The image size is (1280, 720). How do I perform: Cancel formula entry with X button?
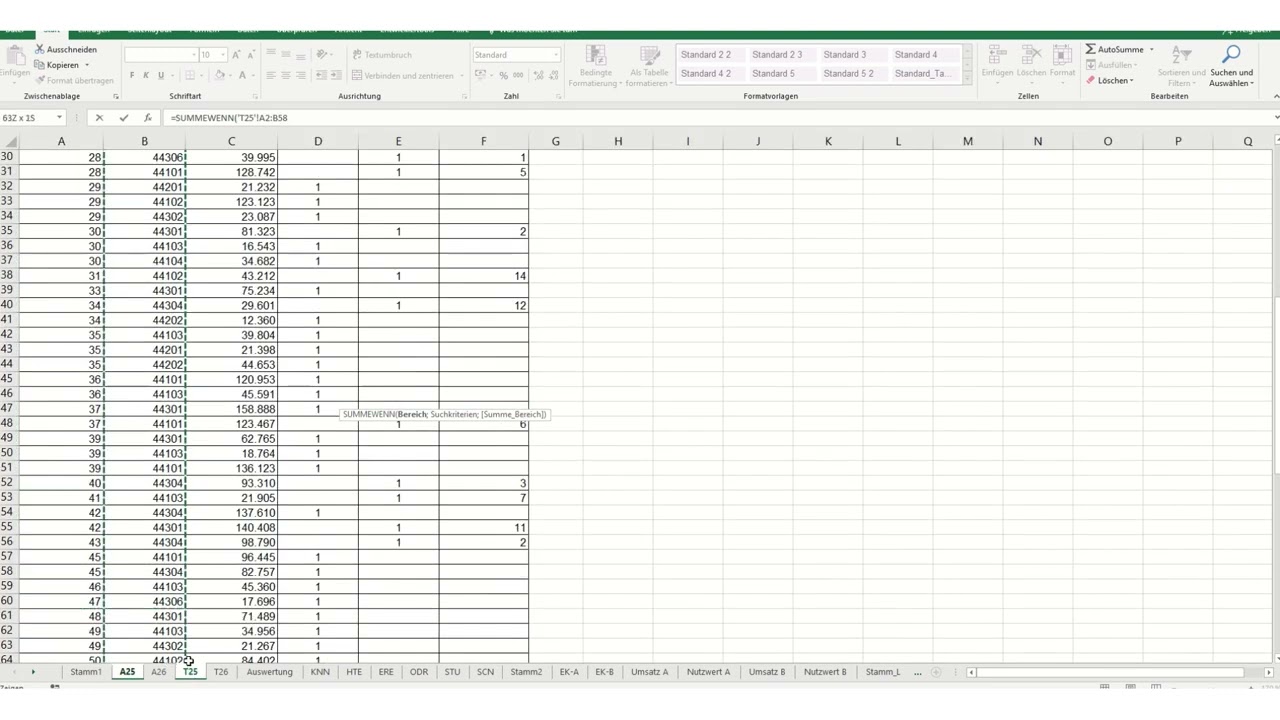coord(99,118)
